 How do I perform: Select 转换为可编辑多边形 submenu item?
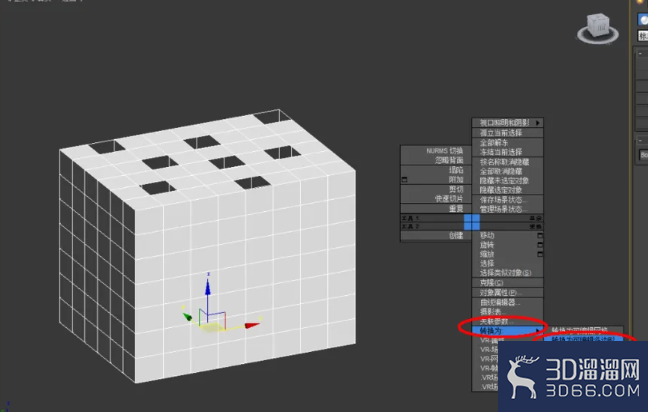tap(586, 339)
